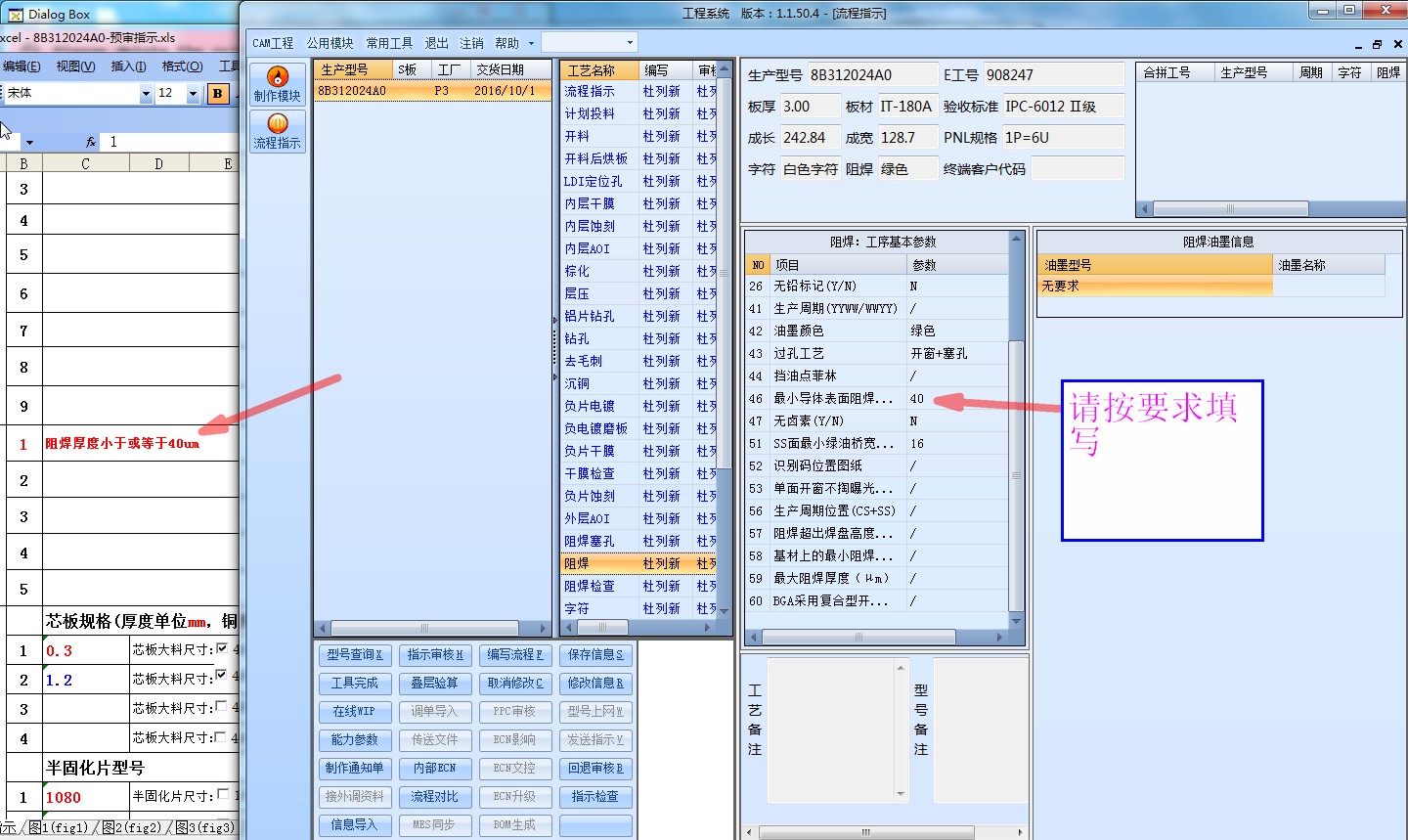Switch to Excel sheet tab 图1(fig1)
This screenshot has height=840, width=1408.
click(x=59, y=827)
